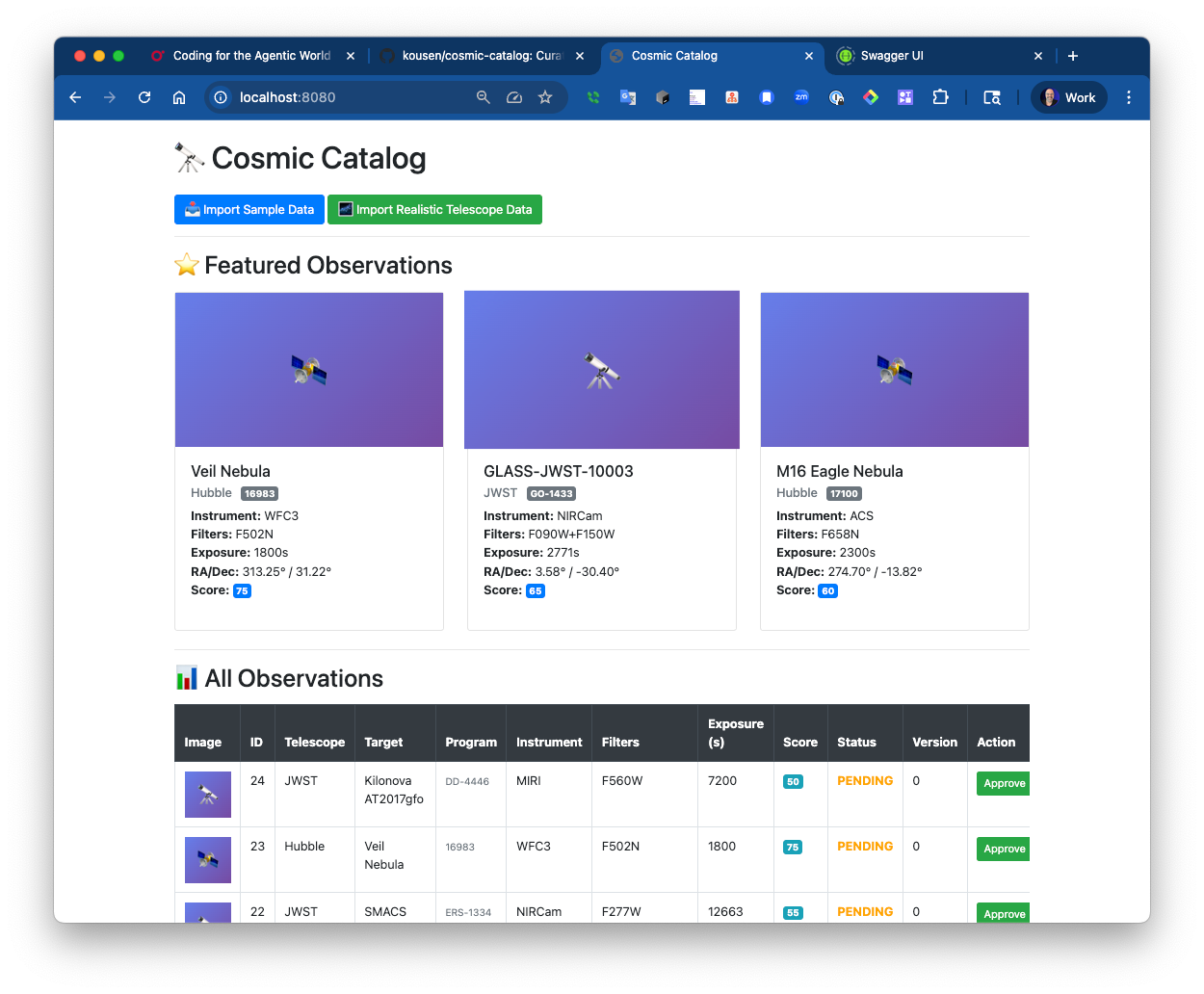Open the browser home page icon
Screen dimensions: 1204x994
[x=179, y=97]
